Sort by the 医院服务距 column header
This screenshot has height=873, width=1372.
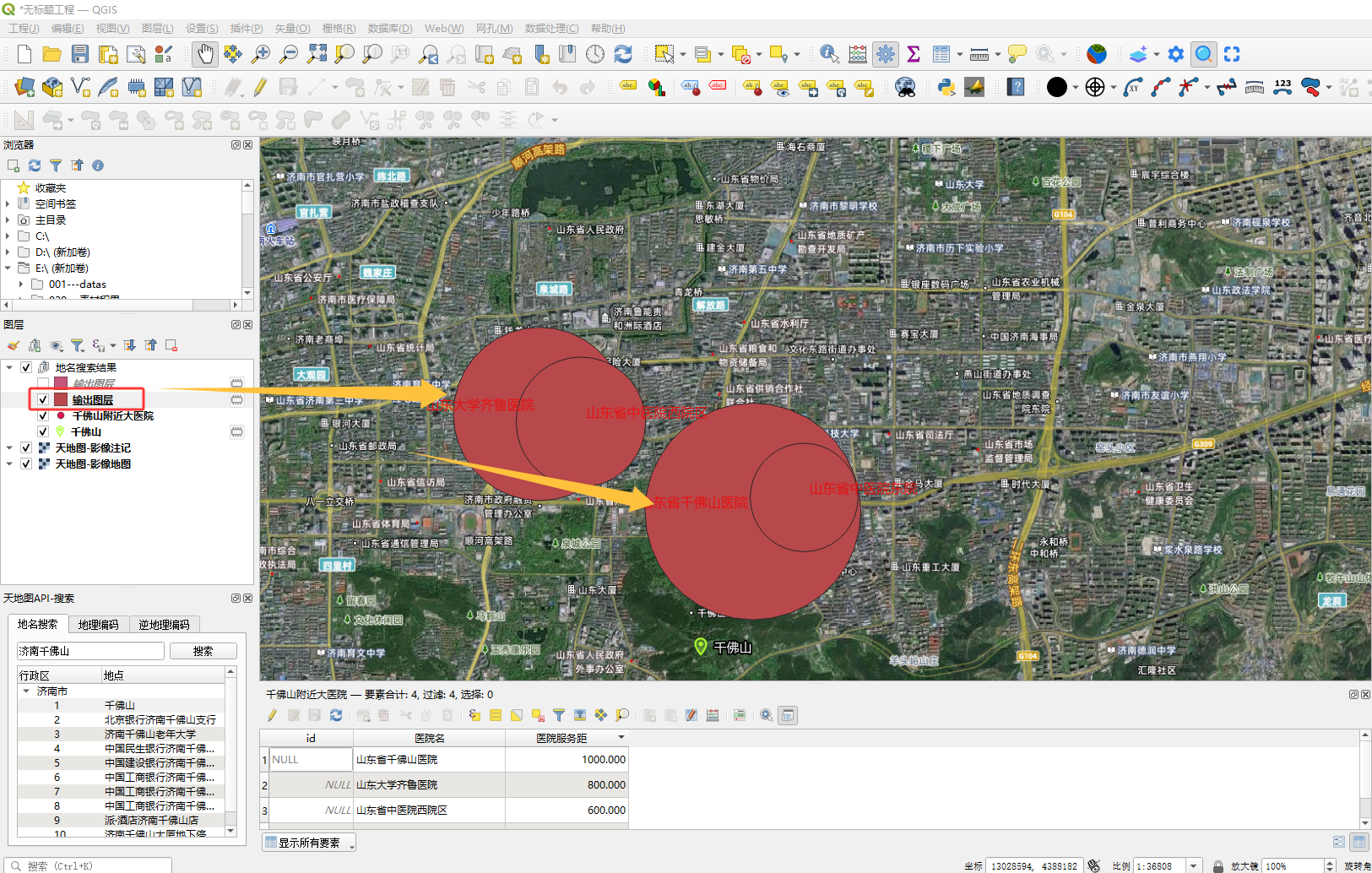click(567, 737)
